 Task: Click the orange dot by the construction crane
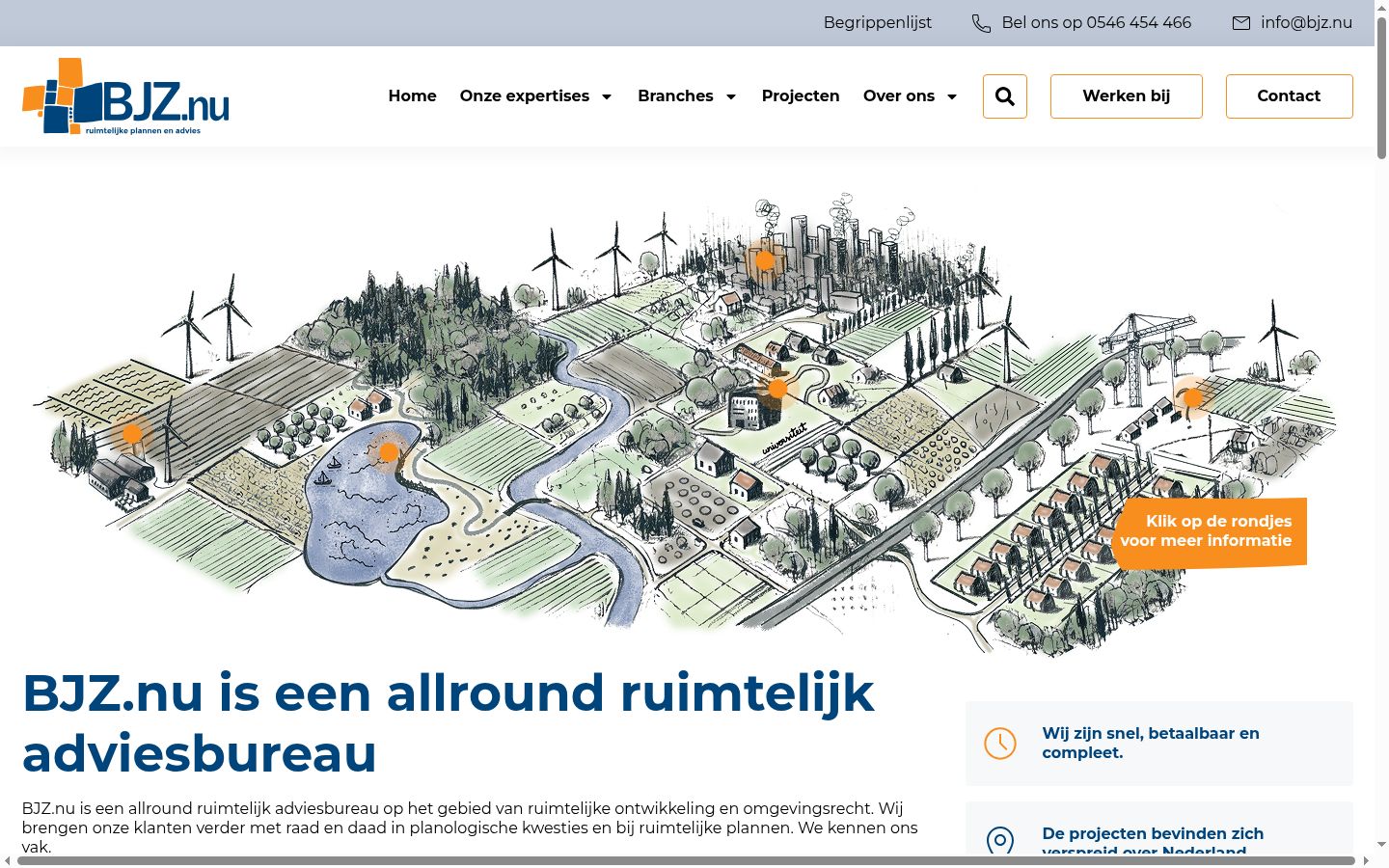click(1193, 397)
